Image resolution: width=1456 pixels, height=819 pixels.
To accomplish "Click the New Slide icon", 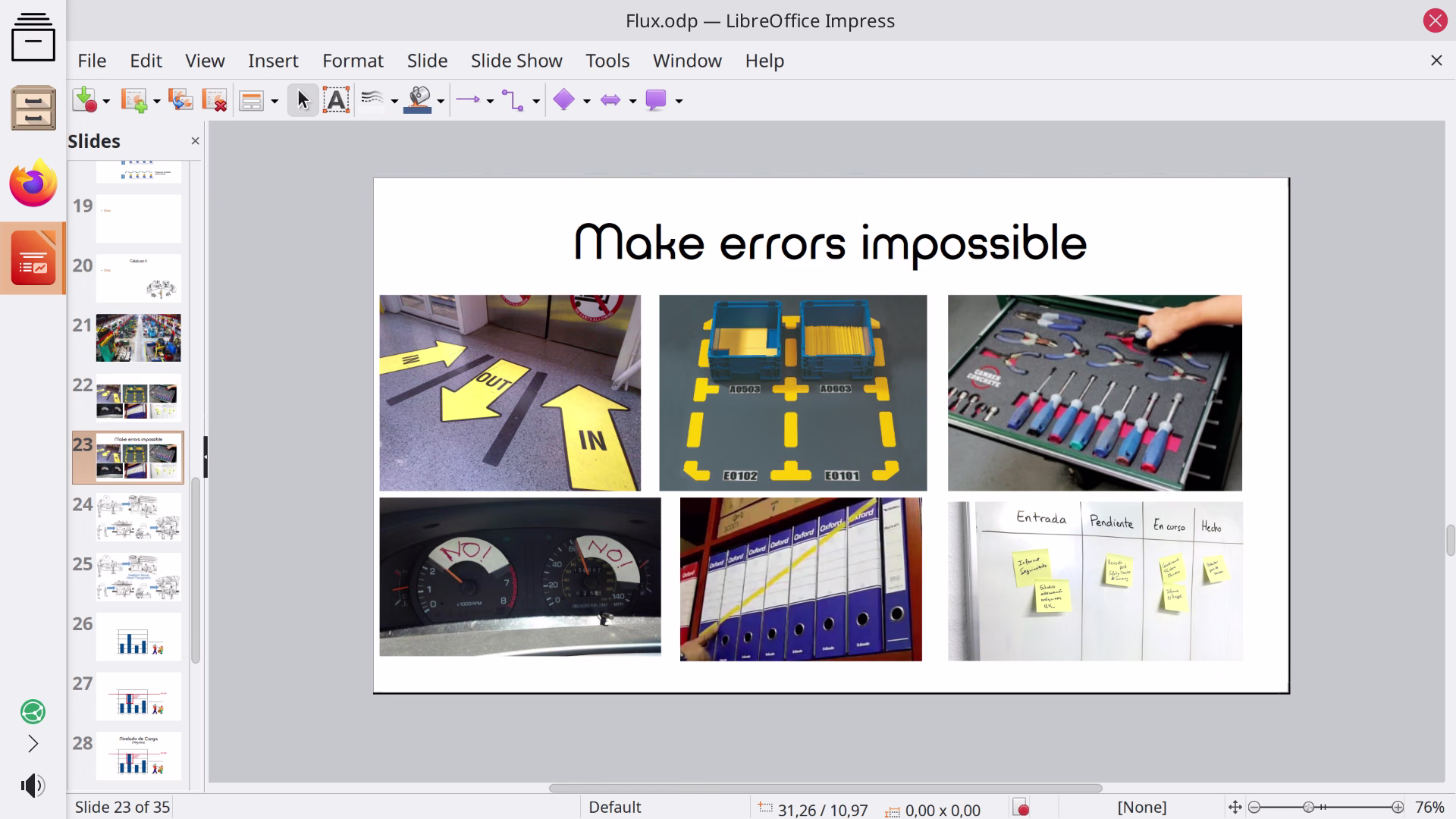I will coord(135,100).
